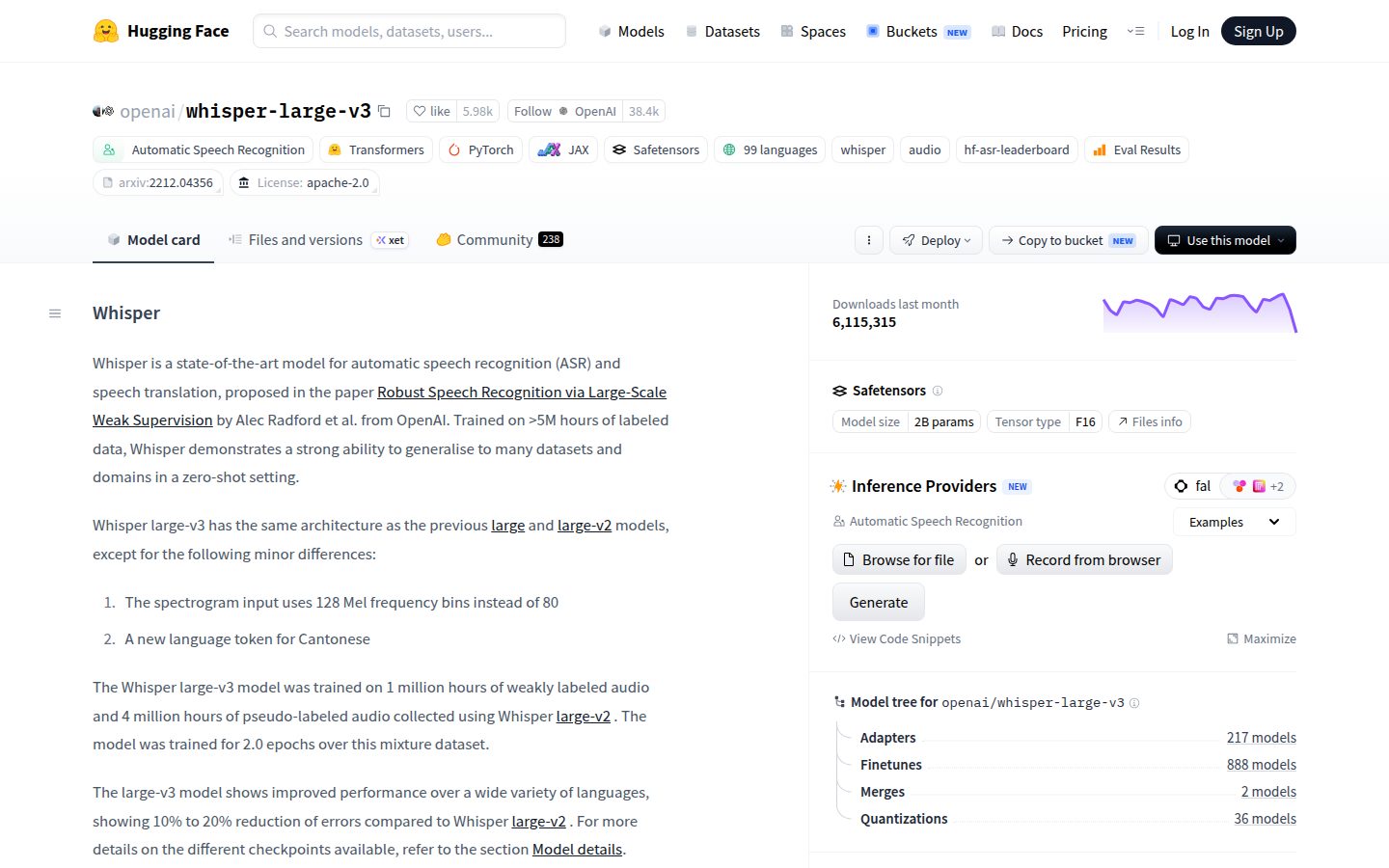Viewport: 1389px width, 868px height.
Task: Click the model tree info icon
Action: click(1134, 703)
